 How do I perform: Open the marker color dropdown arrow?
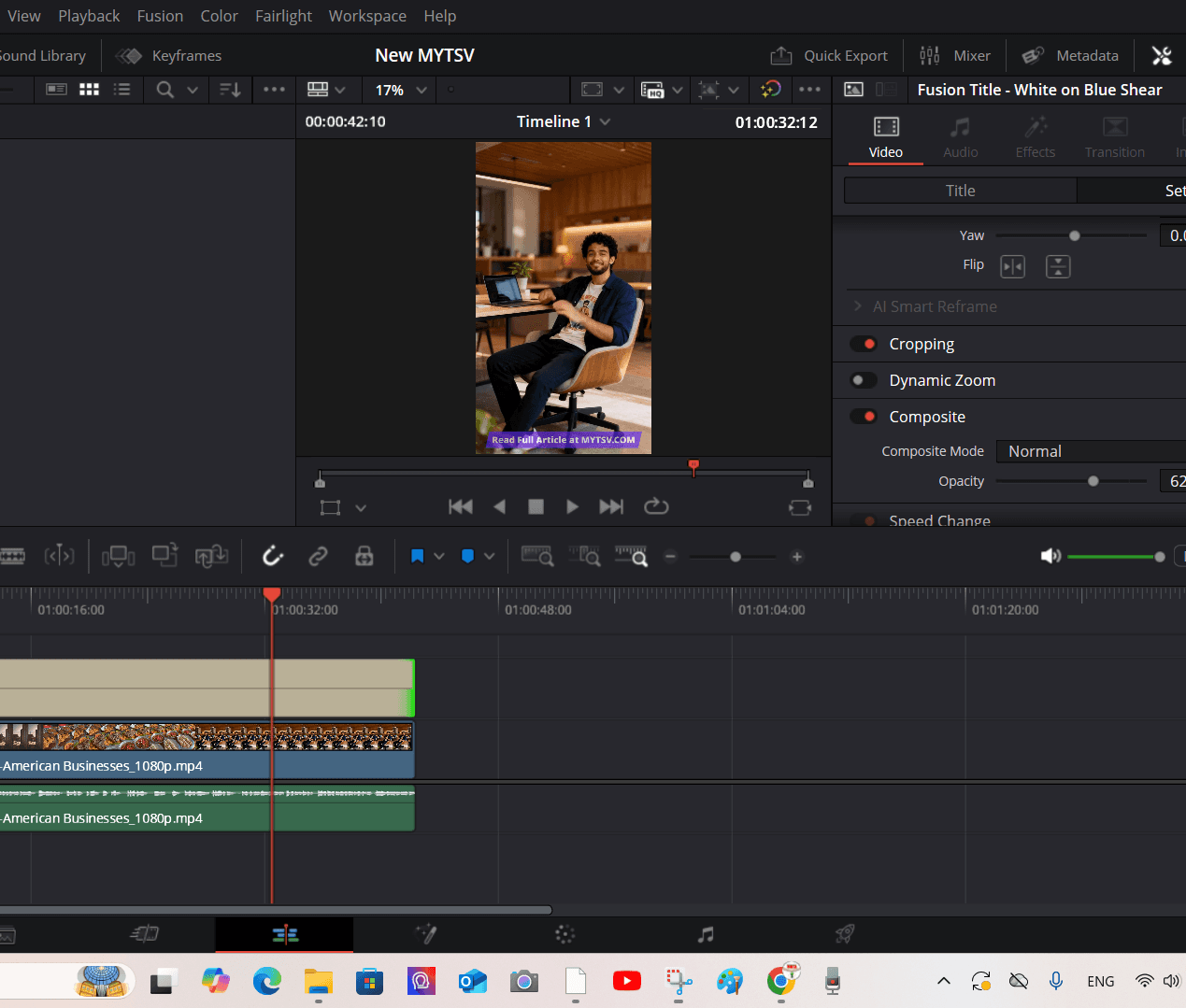point(489,557)
